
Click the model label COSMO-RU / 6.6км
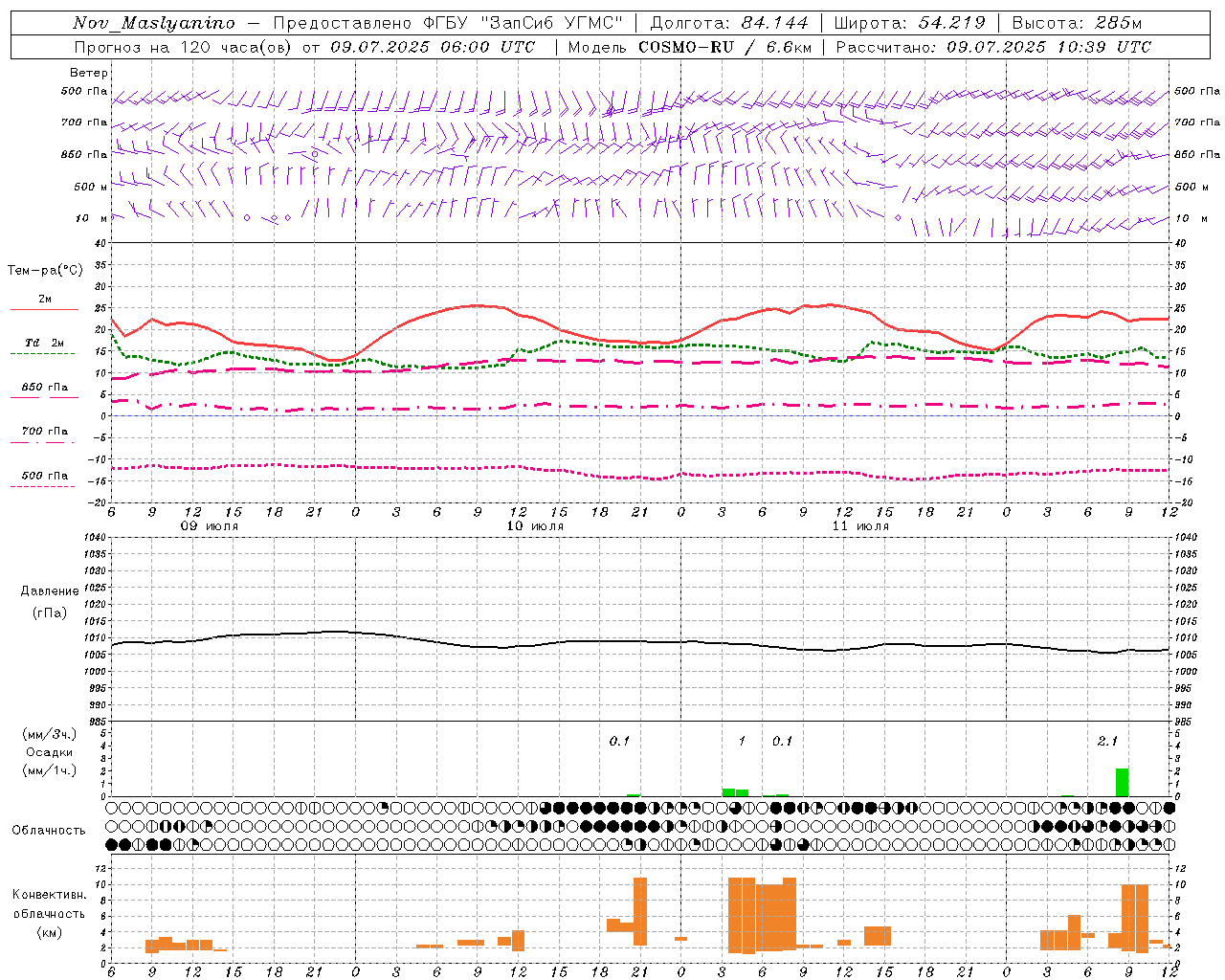(725, 47)
